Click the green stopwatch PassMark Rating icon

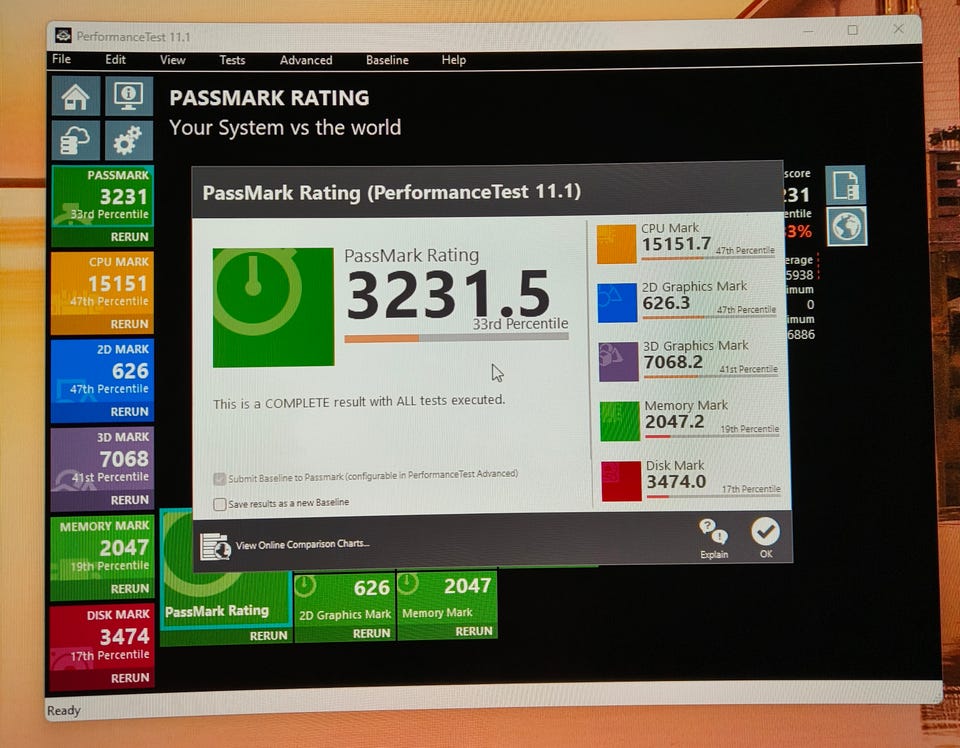(273, 307)
